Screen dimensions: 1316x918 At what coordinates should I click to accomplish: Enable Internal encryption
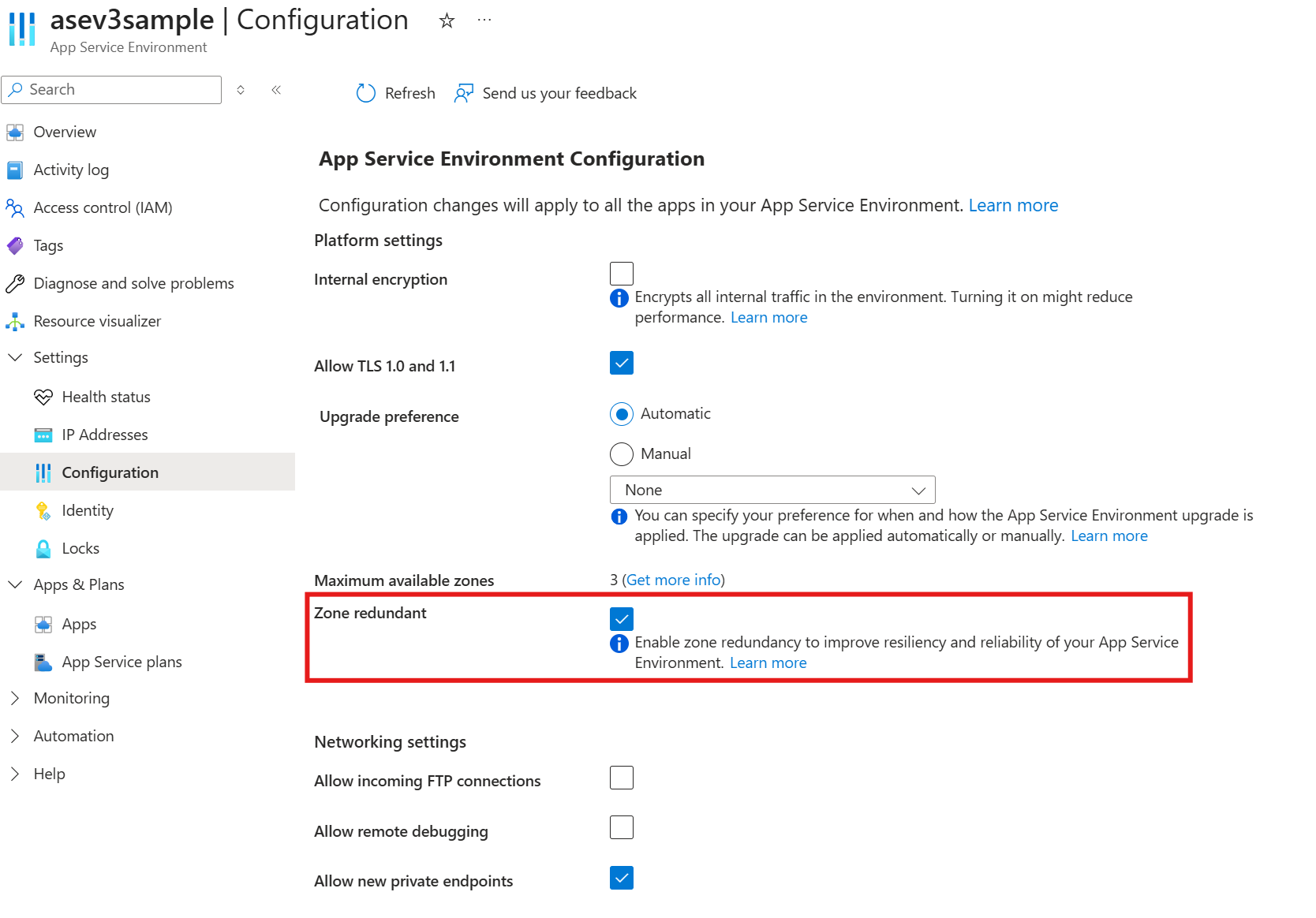point(621,273)
